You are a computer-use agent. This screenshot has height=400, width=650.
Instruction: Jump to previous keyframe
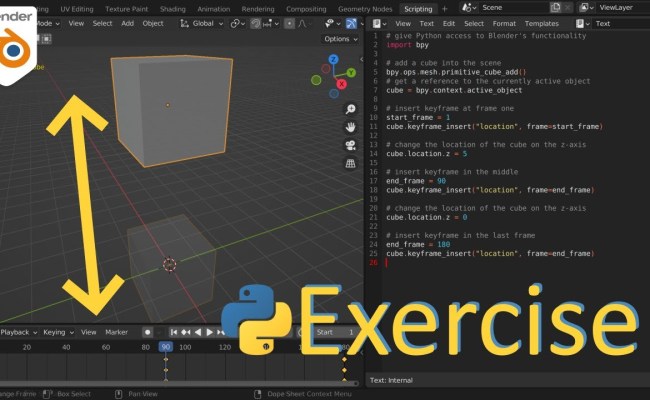pyautogui.click(x=186, y=332)
